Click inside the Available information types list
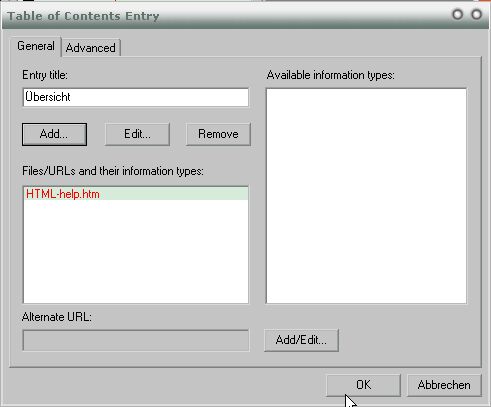This screenshot has width=491, height=407. pos(366,196)
